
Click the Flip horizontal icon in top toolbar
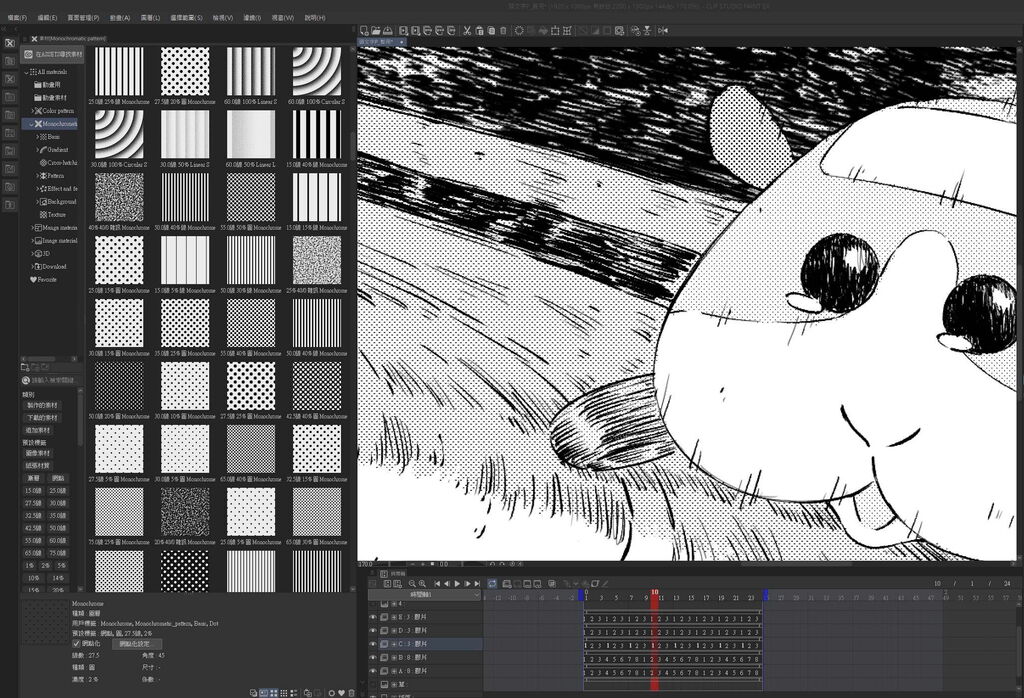664,30
